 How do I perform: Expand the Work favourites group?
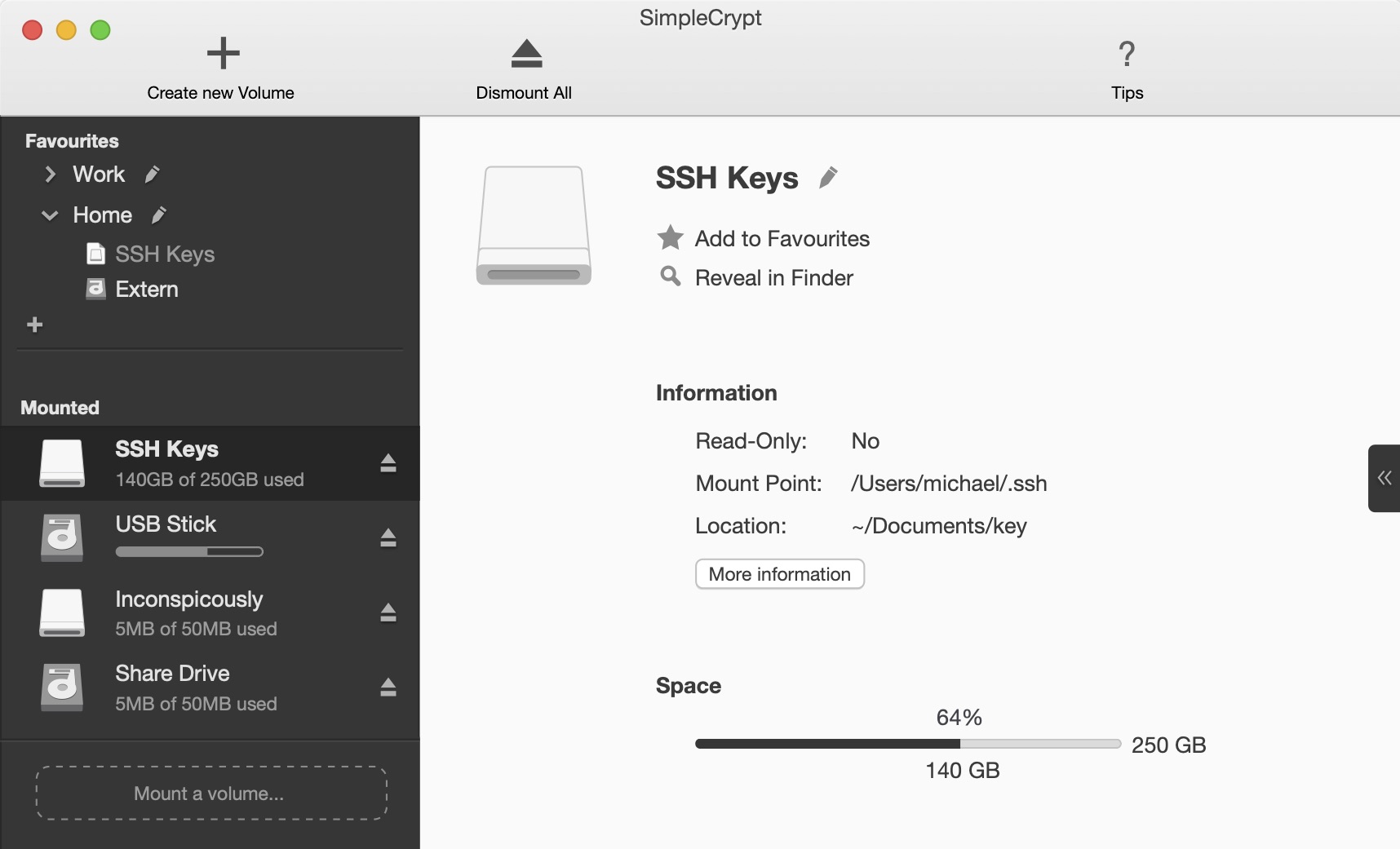coord(51,175)
